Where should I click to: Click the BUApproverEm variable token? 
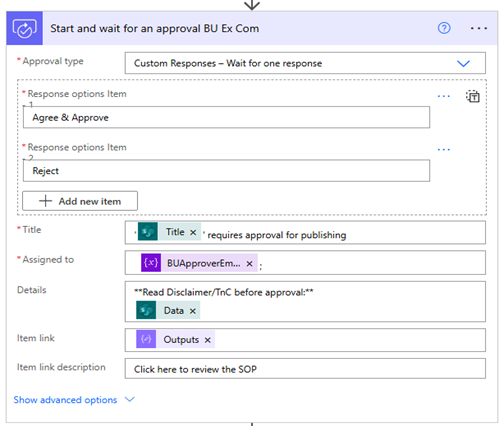[x=199, y=263]
